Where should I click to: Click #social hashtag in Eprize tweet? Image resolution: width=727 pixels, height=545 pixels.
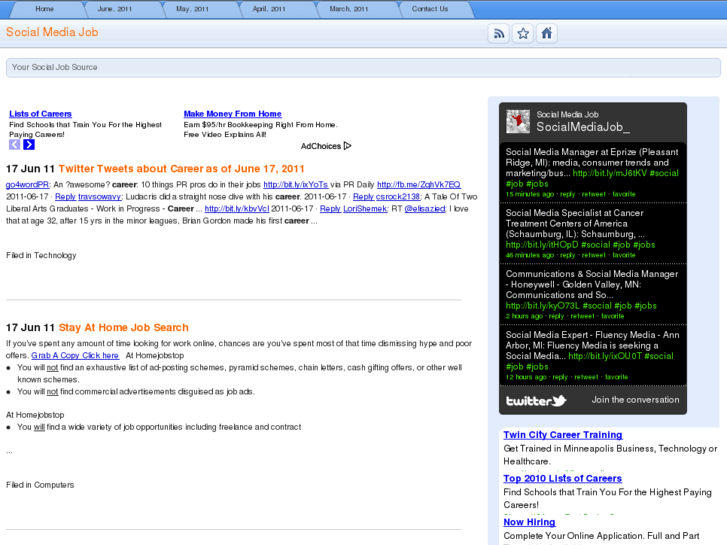[664, 173]
